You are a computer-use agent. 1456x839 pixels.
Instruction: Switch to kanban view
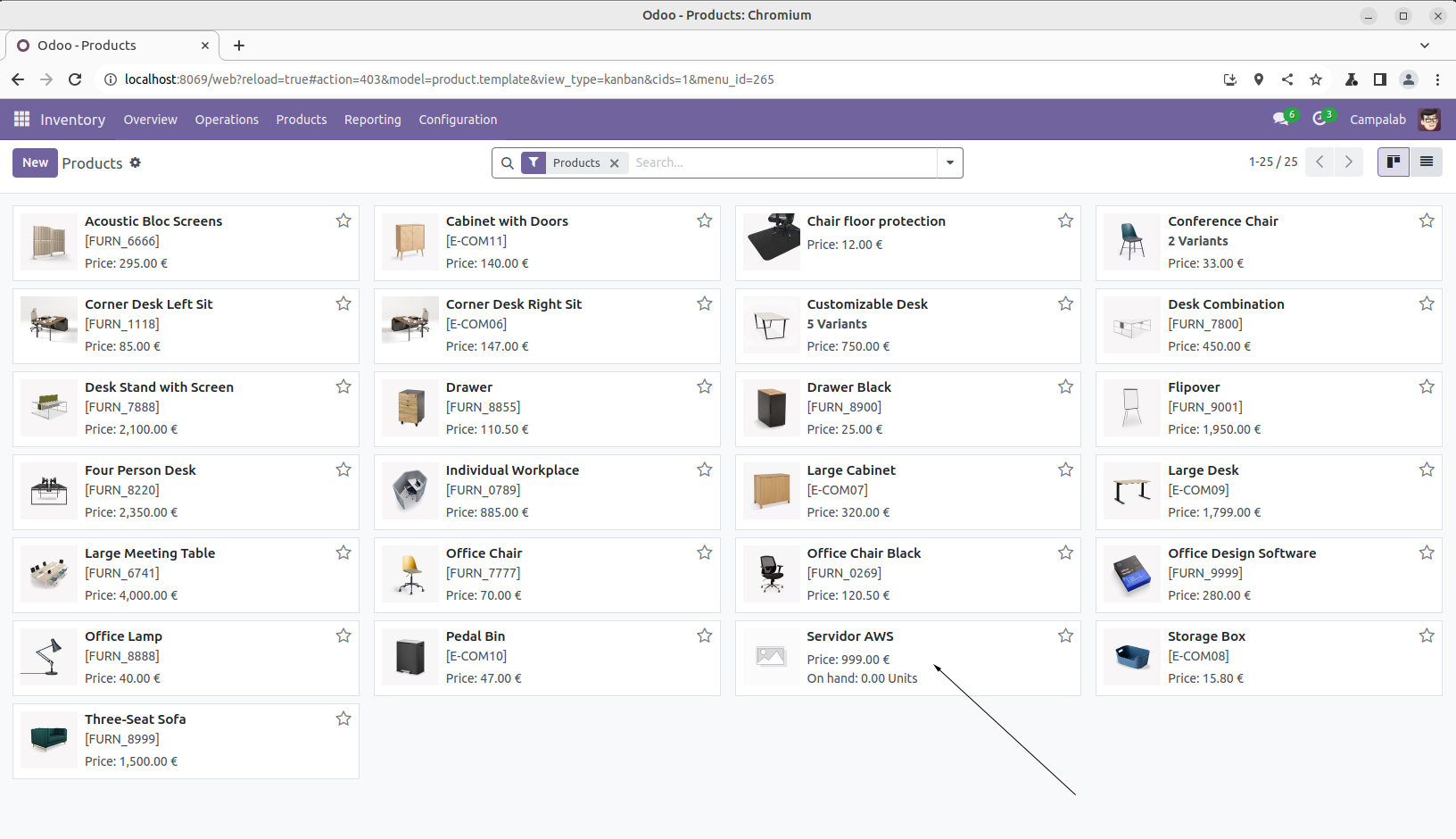click(x=1393, y=162)
